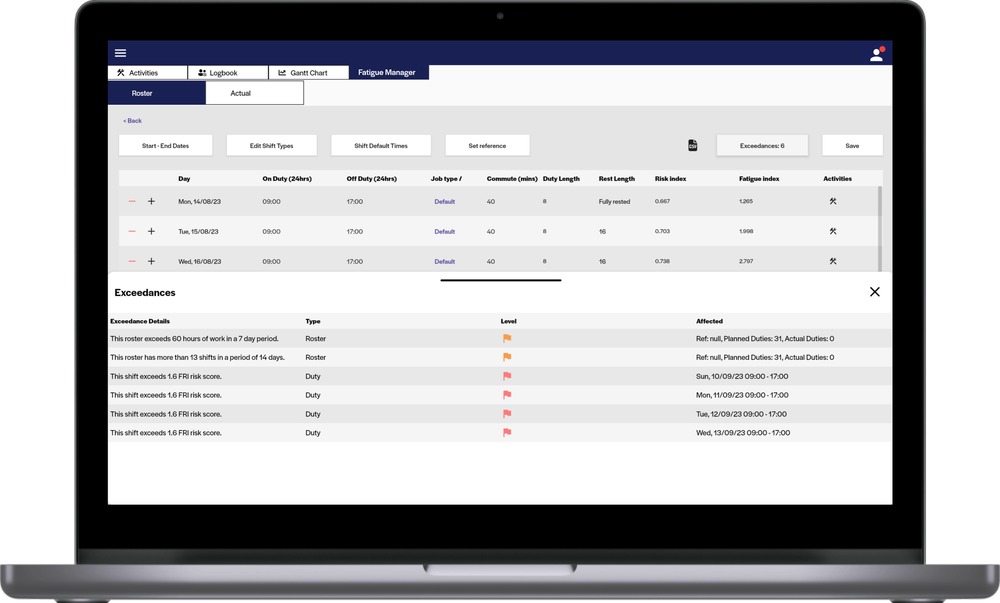Open the hamburger navigation menu
The height and width of the screenshot is (603, 1000).
click(120, 52)
